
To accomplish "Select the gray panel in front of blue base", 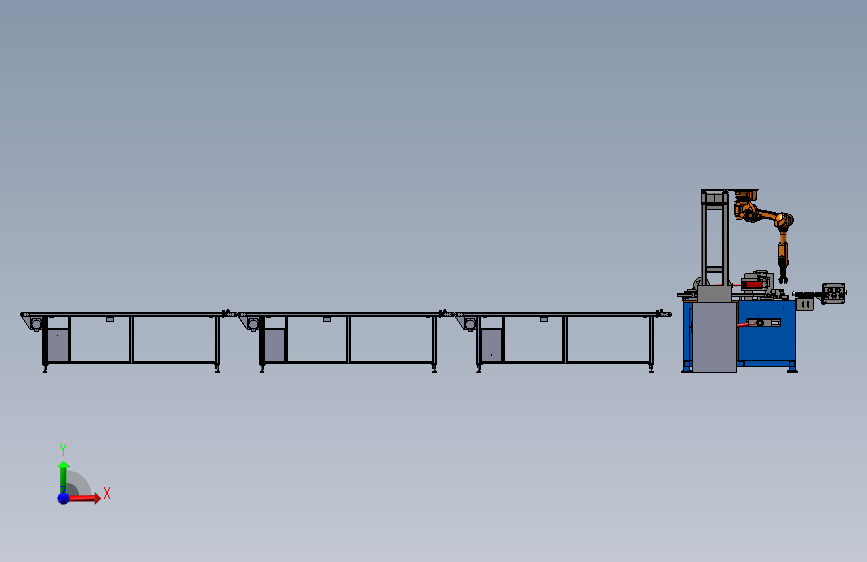I will click(714, 337).
